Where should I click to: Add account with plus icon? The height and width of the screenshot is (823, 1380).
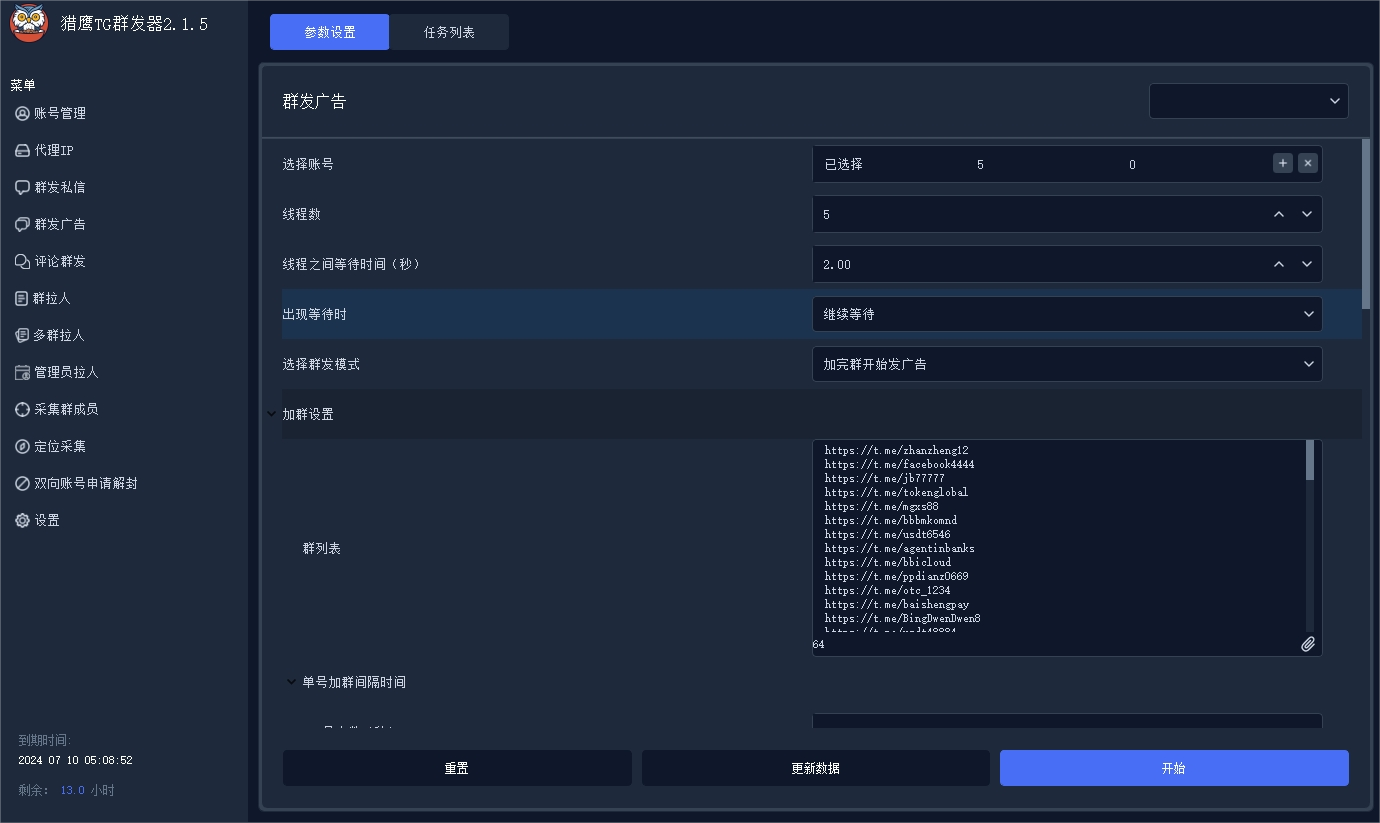click(x=1283, y=163)
